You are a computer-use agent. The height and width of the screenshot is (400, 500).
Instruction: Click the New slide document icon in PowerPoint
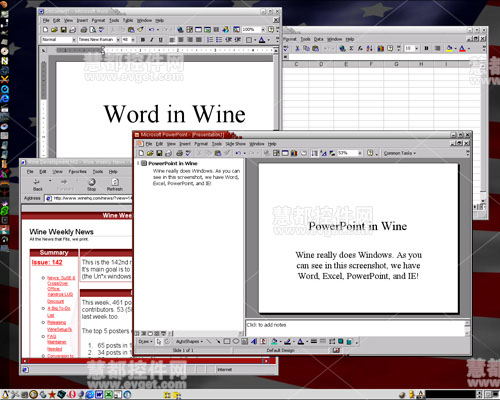click(141, 153)
